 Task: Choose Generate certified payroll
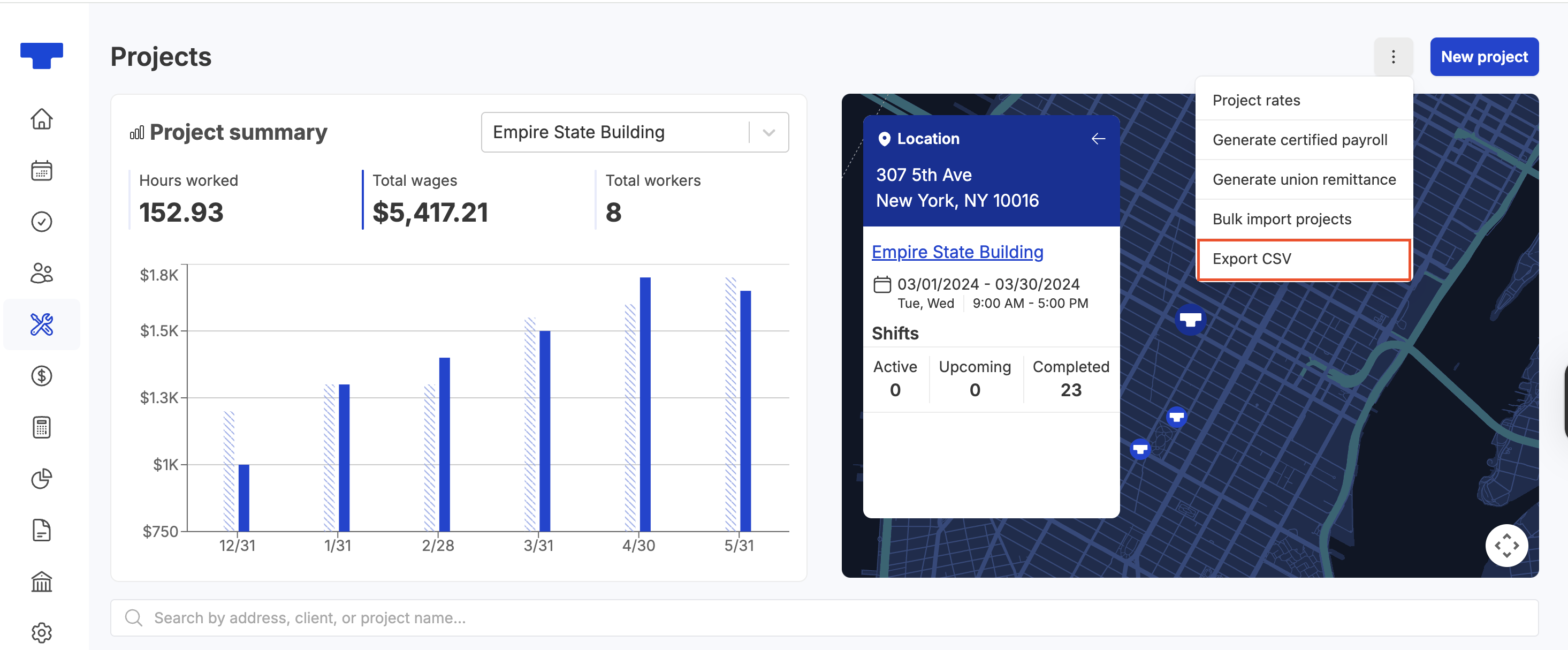tap(1304, 140)
